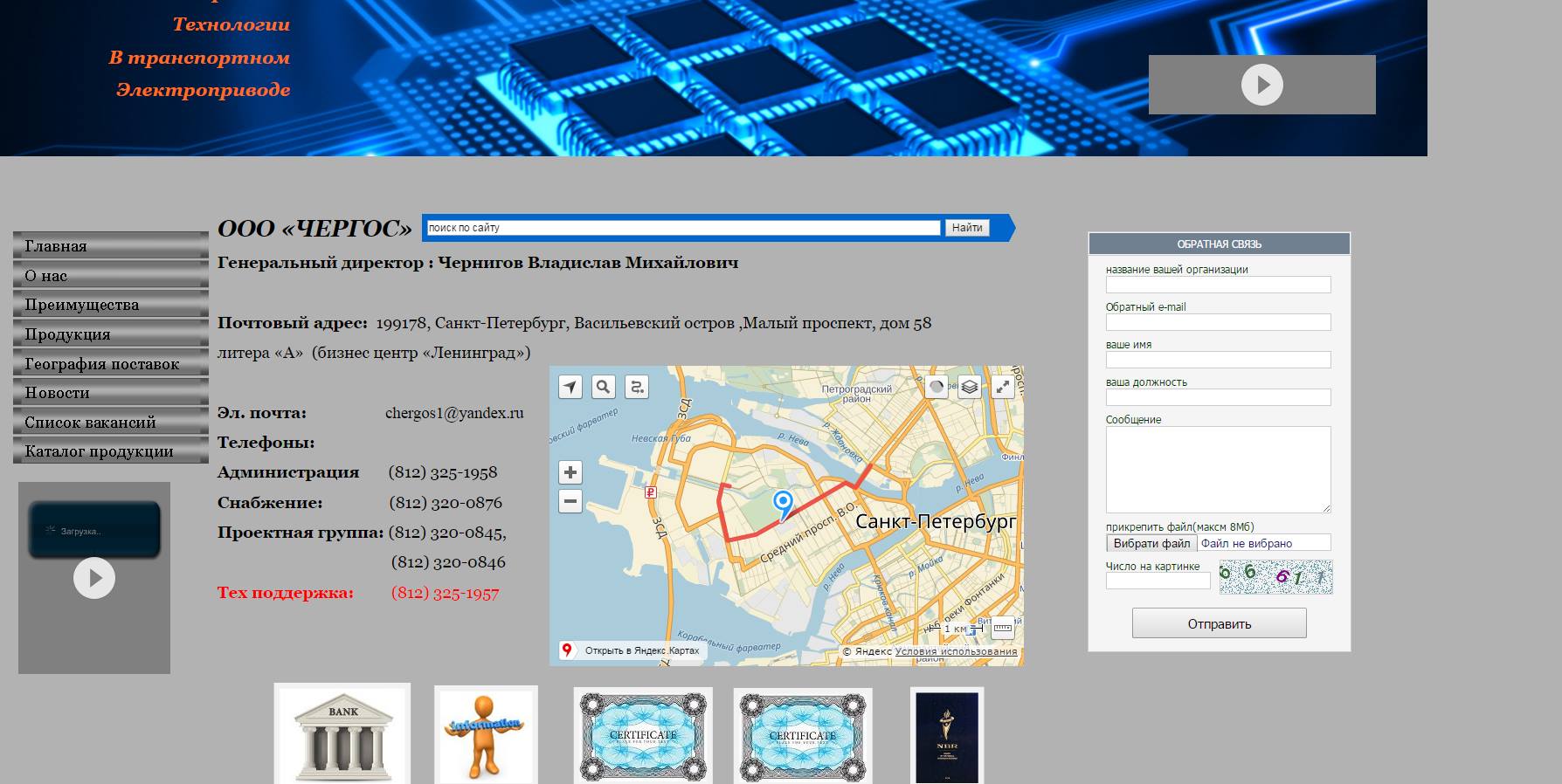Screen dimensions: 1562x784
Task: Open the map layers selector
Action: [x=969, y=387]
